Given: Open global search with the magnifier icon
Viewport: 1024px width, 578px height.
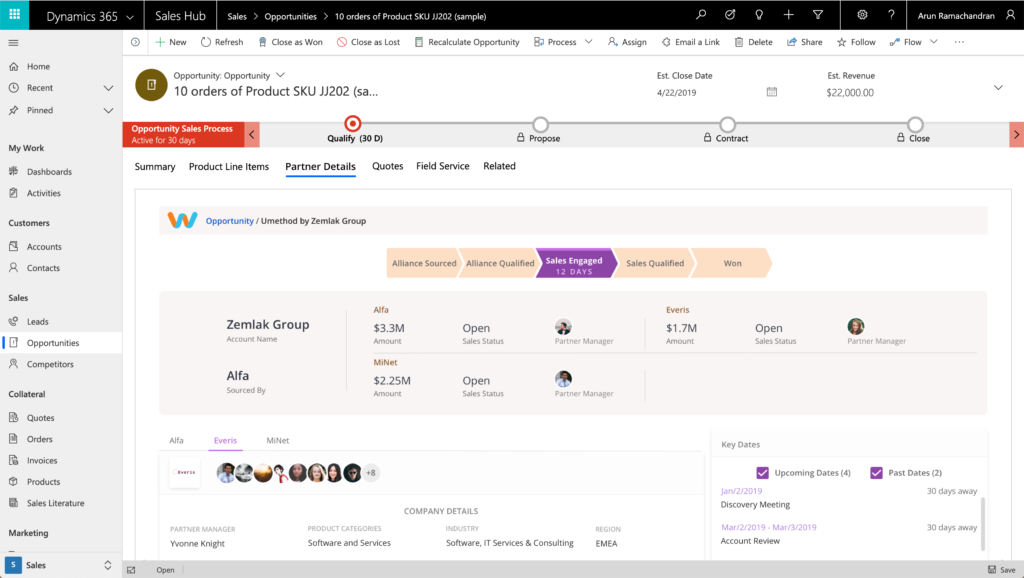Looking at the screenshot, I should 700,15.
